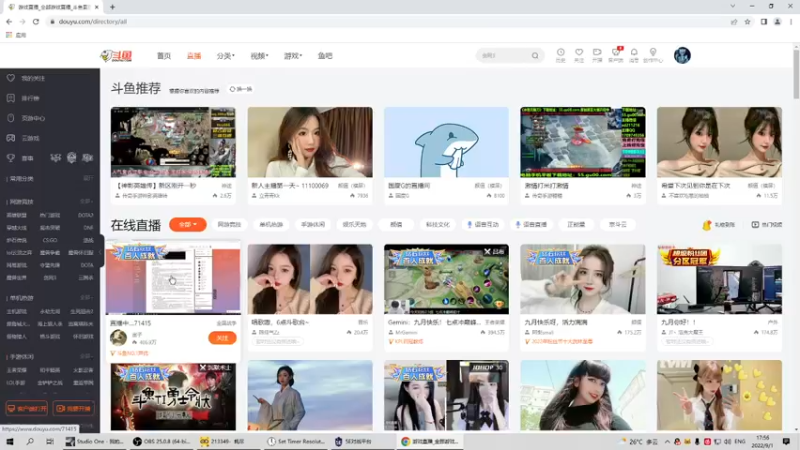Open the 鱼吧 tab
Image resolution: width=800 pixels, height=450 pixels.
325,56
